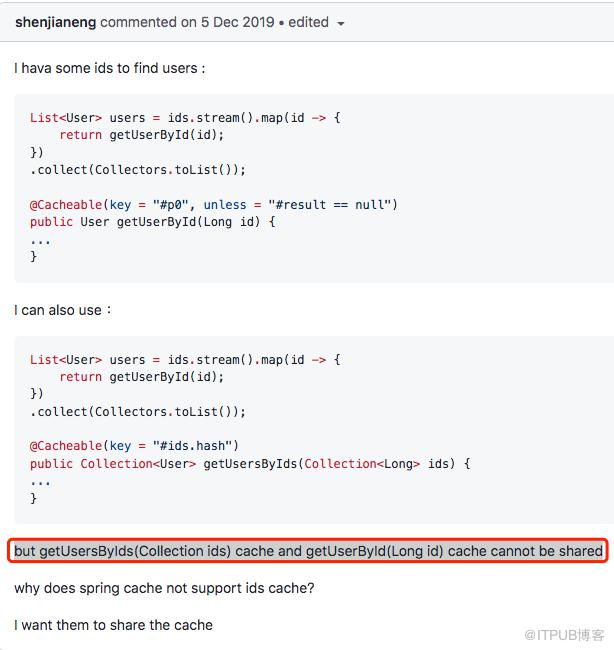614x650 pixels.
Task: Click "List<User> users" line in first code block
Action: (185, 117)
